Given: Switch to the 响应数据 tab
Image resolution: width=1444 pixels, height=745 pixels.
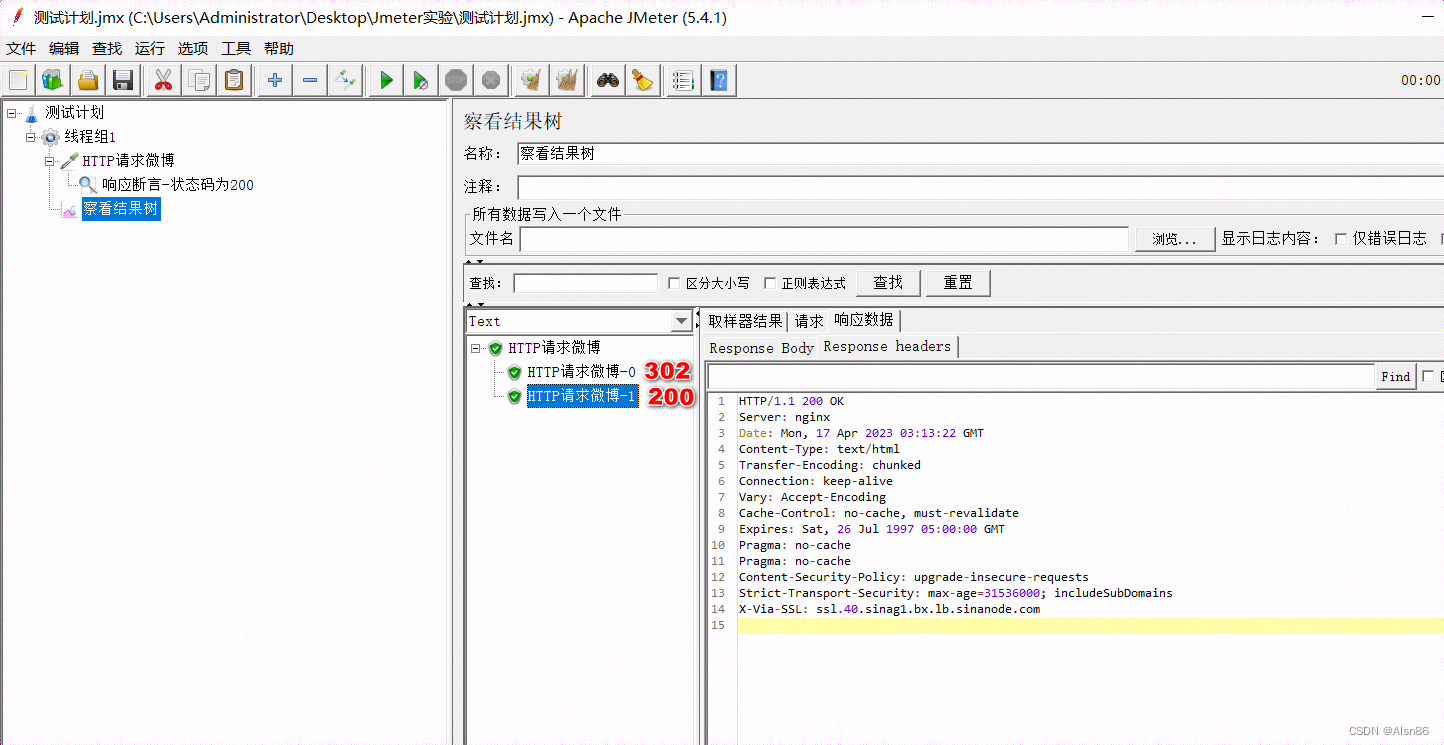Looking at the screenshot, I should [865, 320].
